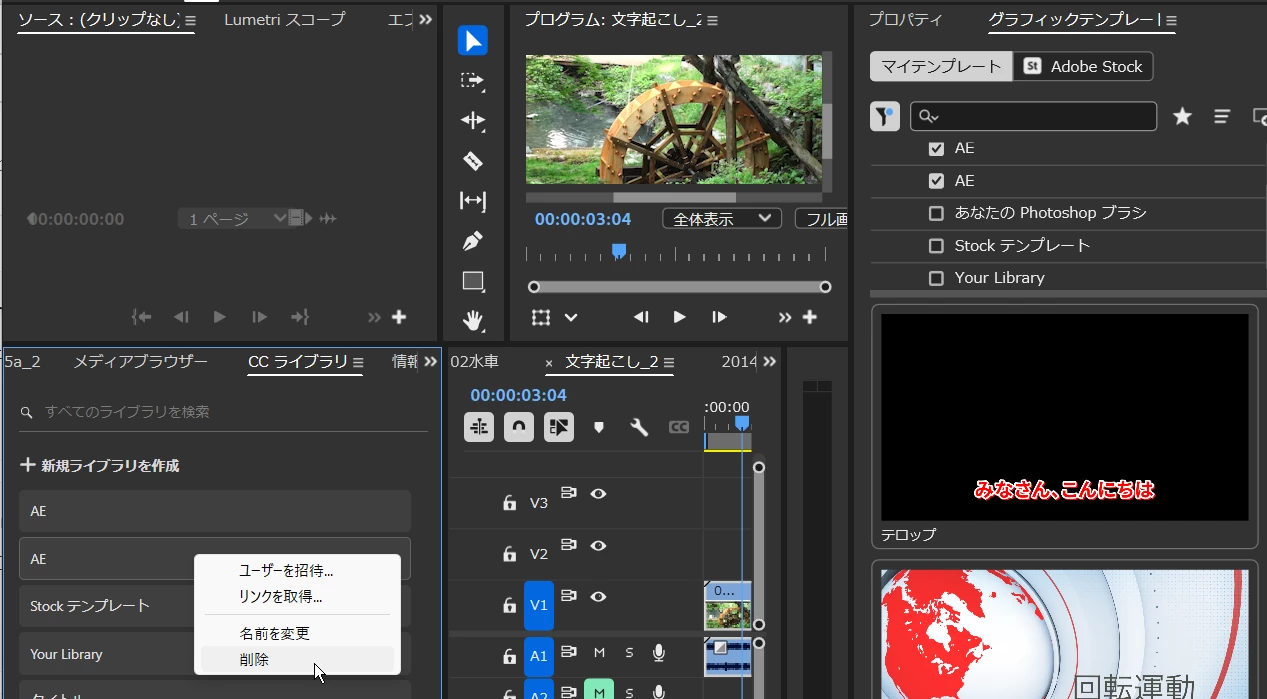Open Program monitor button editor plus
The width and height of the screenshot is (1267, 699).
(810, 317)
